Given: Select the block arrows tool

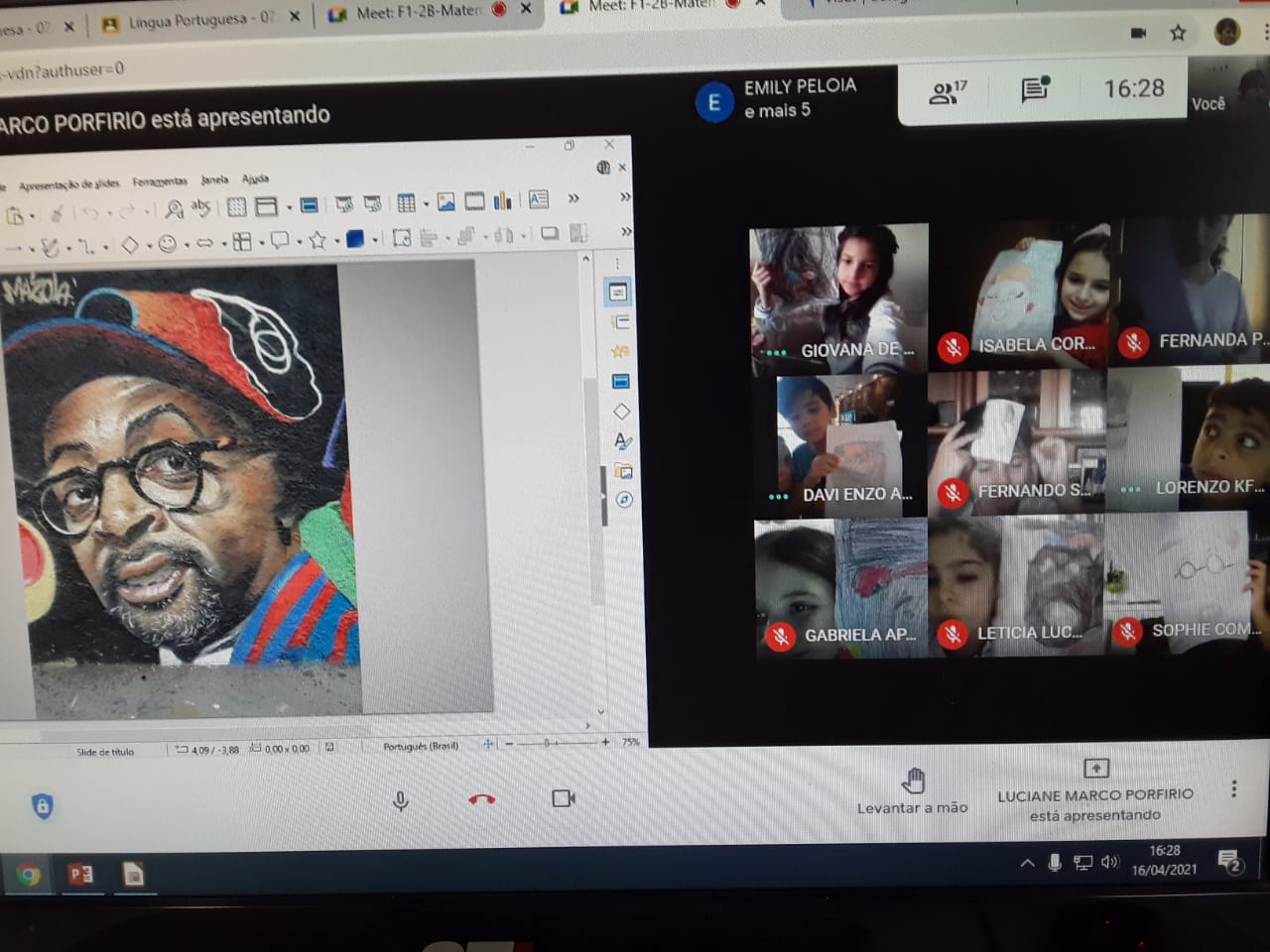Looking at the screenshot, I should (x=204, y=242).
